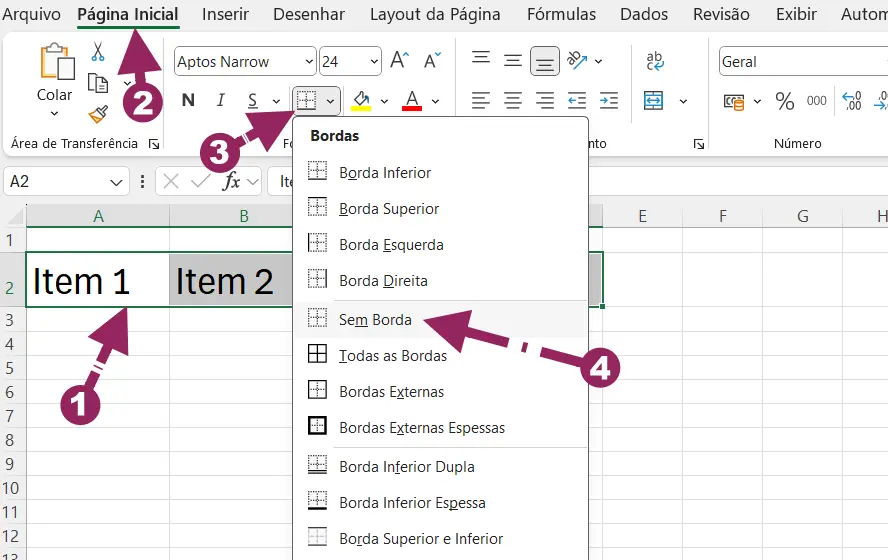Choose Bordas Externas Espessas option
Screen dimensions: 888x560
(x=441, y=428)
